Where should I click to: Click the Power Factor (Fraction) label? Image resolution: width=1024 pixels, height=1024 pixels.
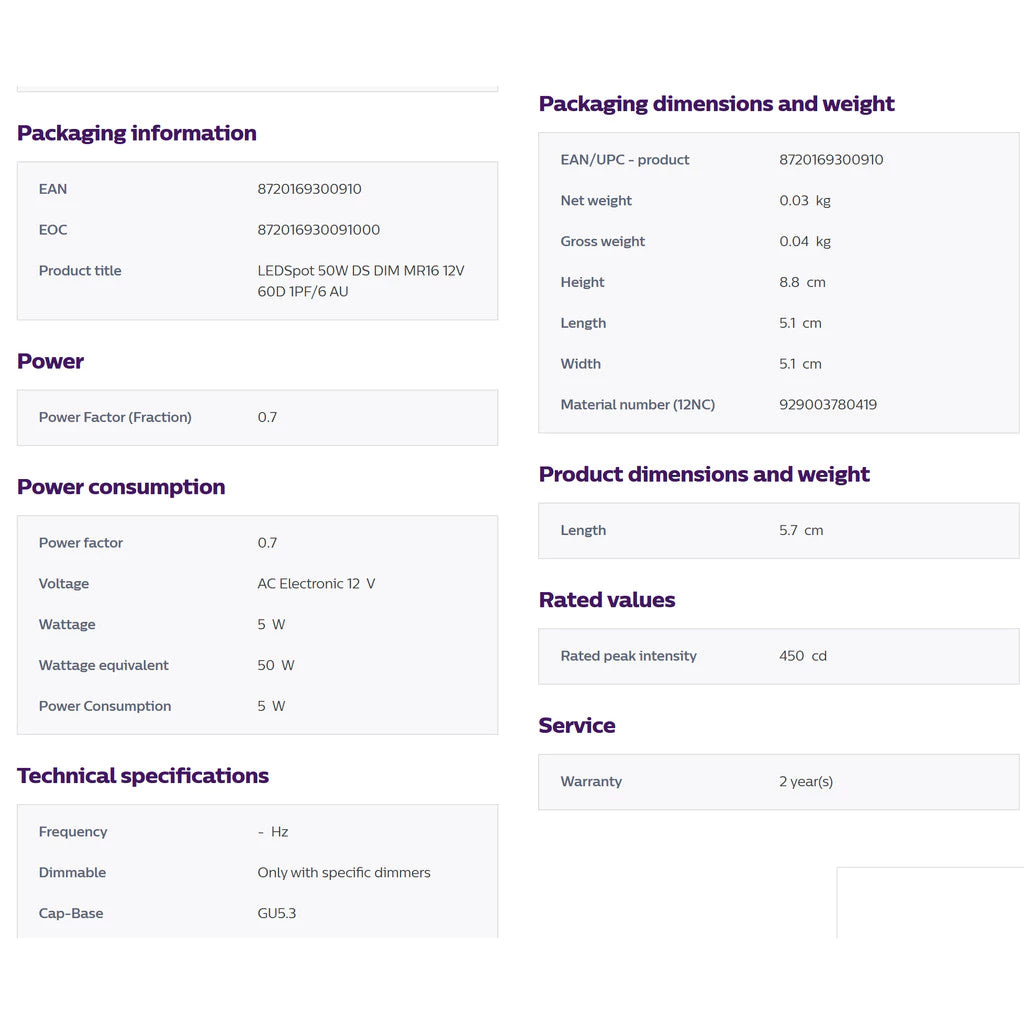point(115,417)
